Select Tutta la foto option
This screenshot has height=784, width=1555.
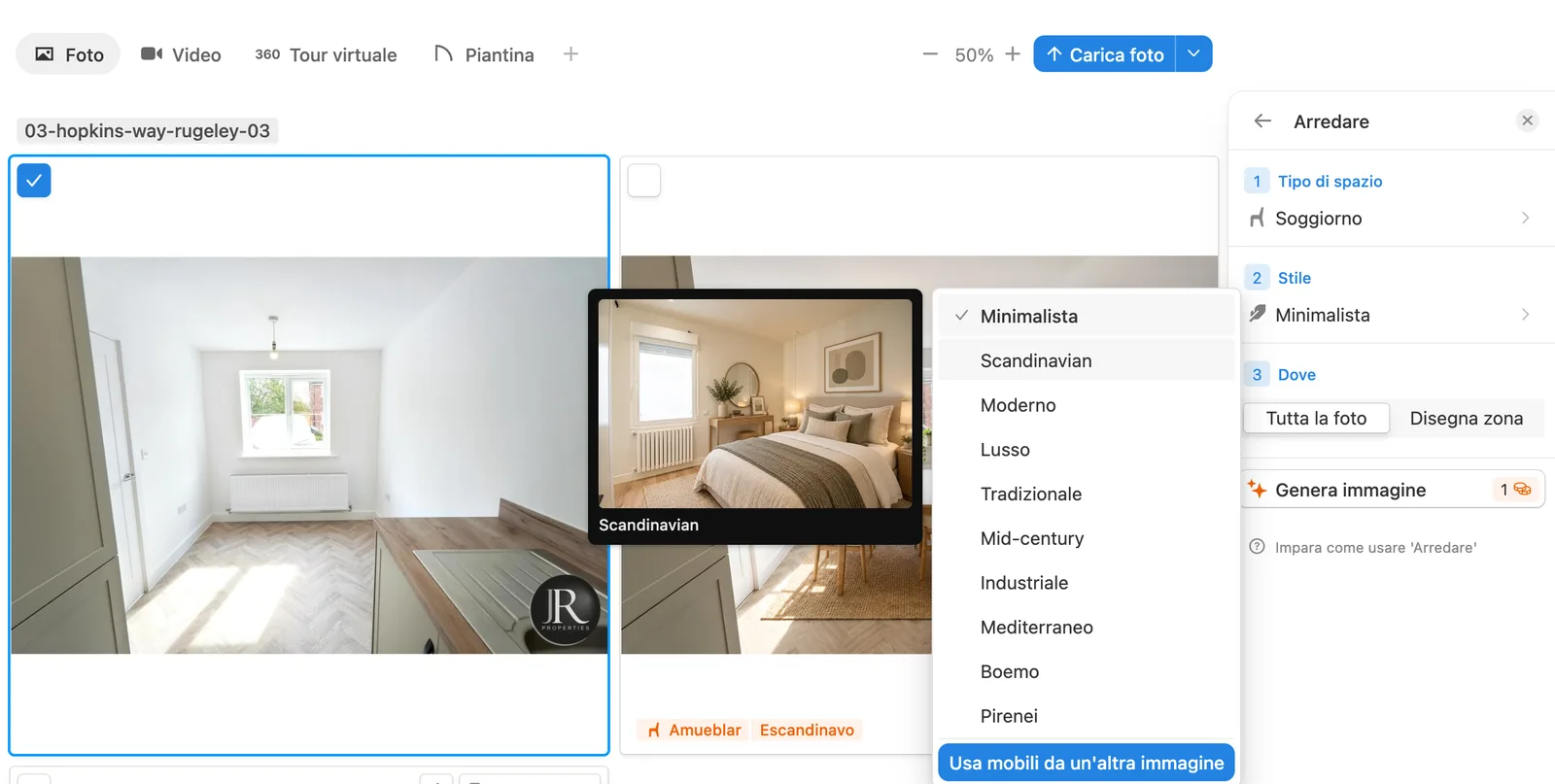pyautogui.click(x=1316, y=419)
